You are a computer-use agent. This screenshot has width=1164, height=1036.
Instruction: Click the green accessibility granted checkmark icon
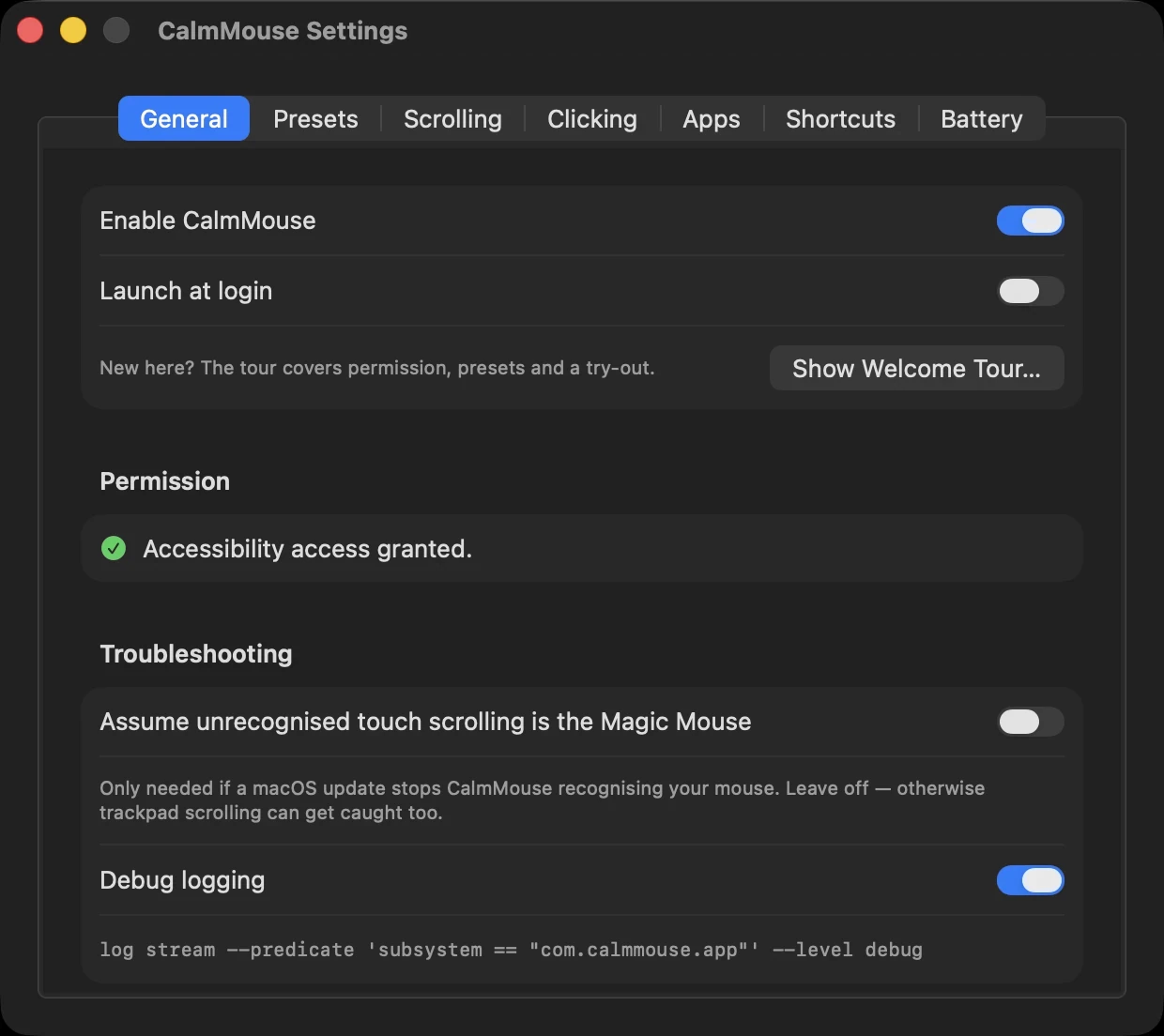point(114,548)
